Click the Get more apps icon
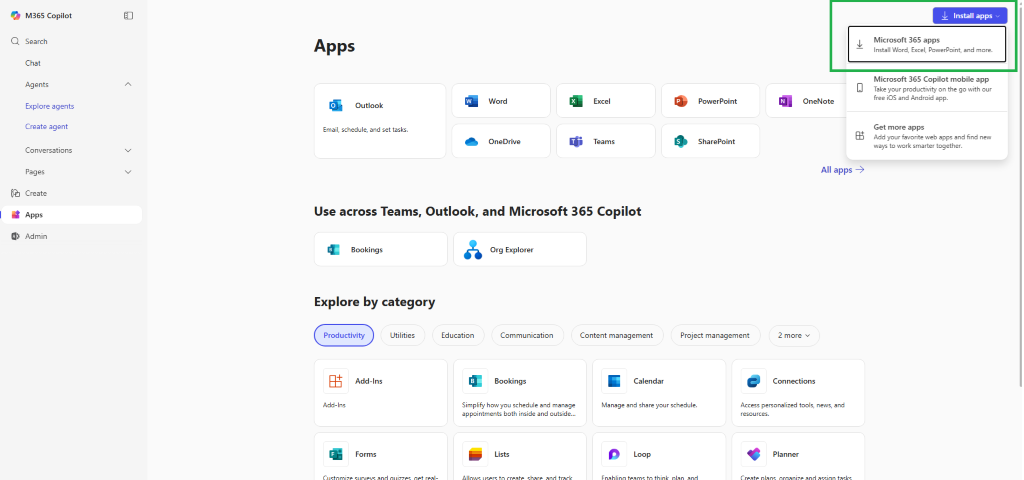This screenshot has height=480, width=1024. coord(859,136)
